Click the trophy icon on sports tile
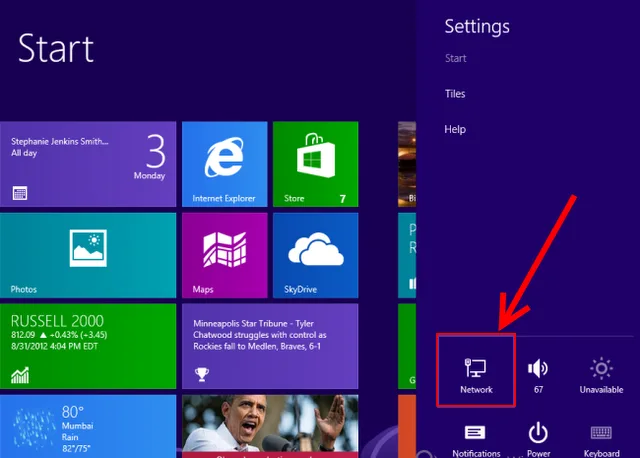The width and height of the screenshot is (640, 458). [202, 374]
